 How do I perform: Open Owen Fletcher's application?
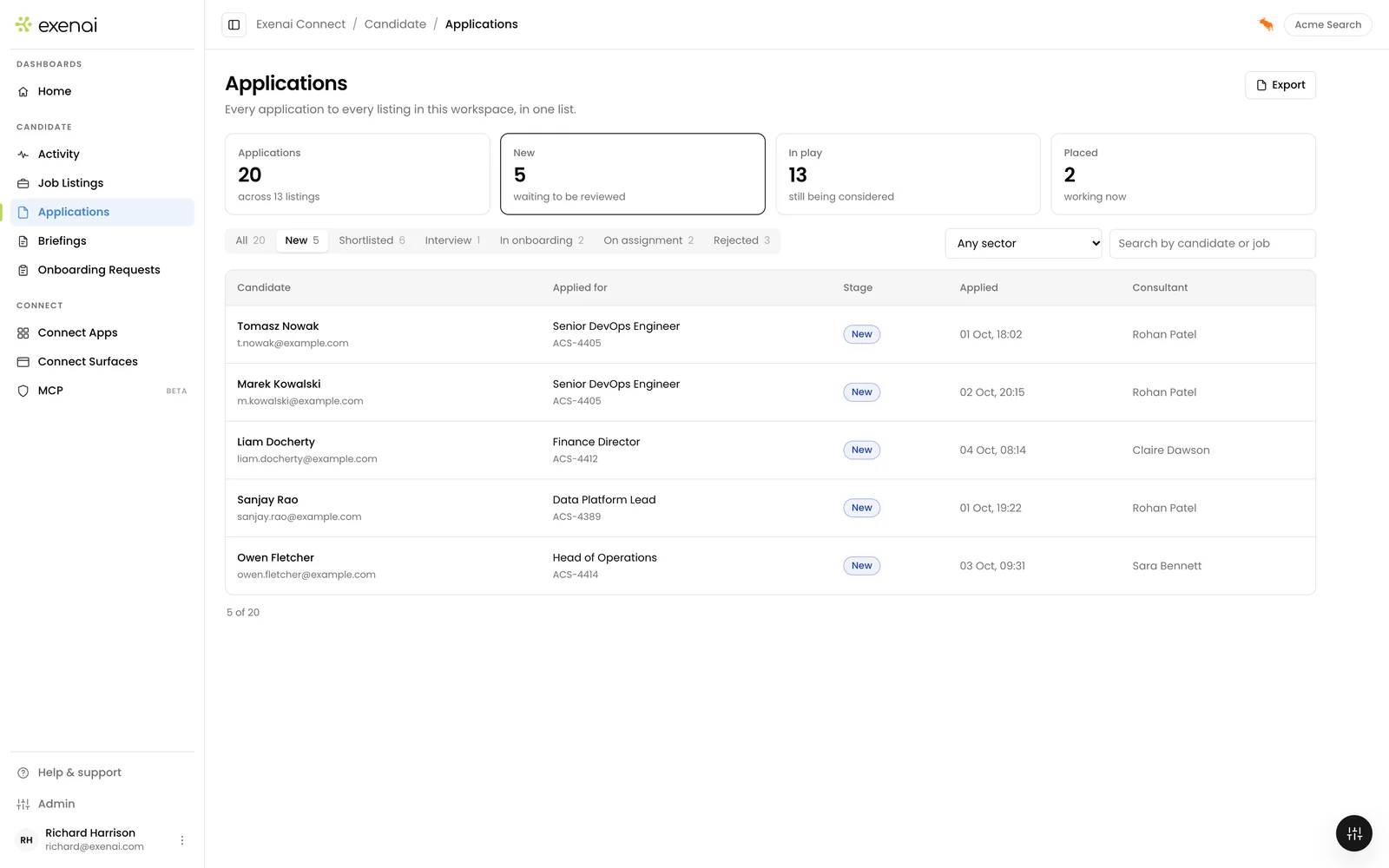point(770,566)
